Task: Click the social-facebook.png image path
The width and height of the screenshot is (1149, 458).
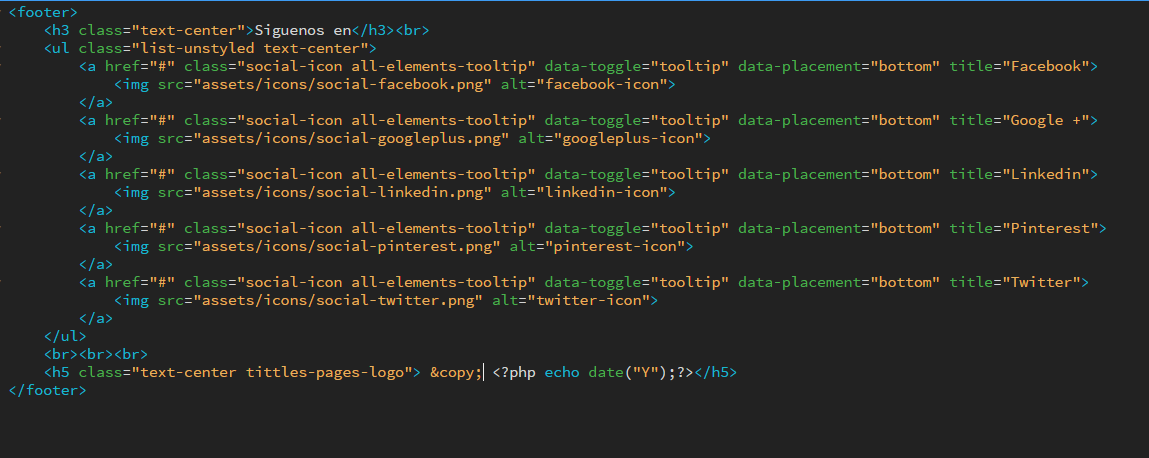Action: pyautogui.click(x=342, y=84)
